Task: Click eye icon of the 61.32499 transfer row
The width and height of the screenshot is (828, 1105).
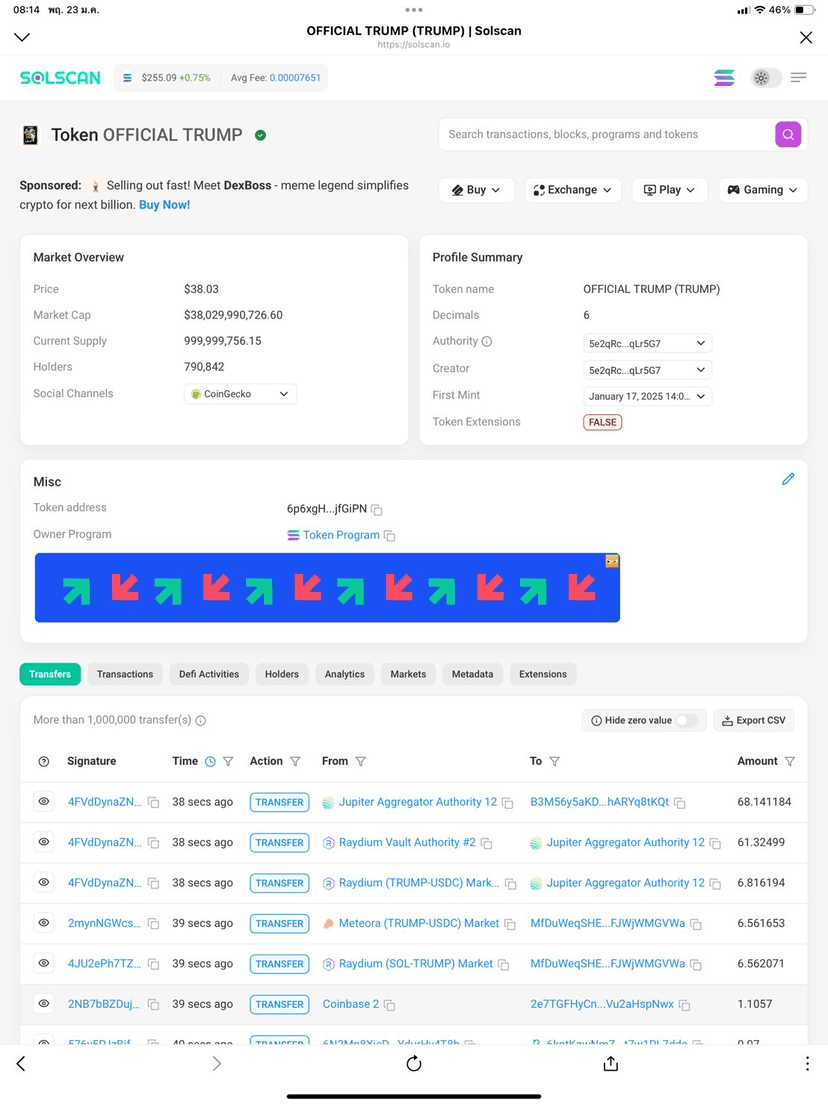Action: (x=44, y=842)
